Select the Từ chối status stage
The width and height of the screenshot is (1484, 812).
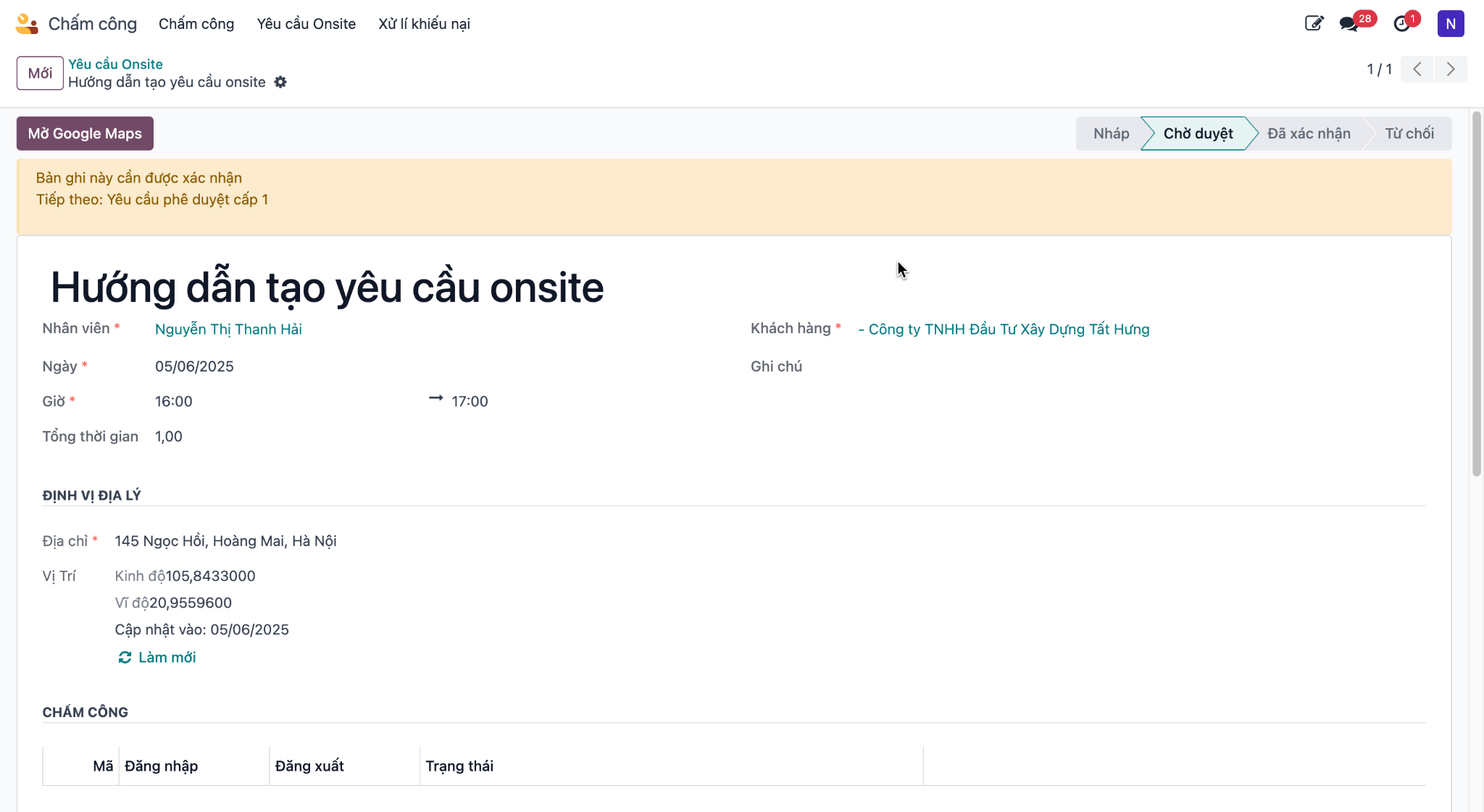(x=1409, y=133)
